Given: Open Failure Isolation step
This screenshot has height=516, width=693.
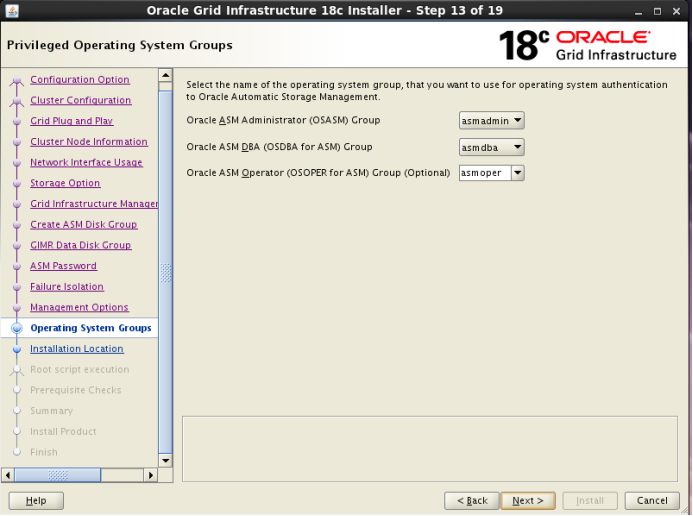Looking at the screenshot, I should tap(67, 287).
